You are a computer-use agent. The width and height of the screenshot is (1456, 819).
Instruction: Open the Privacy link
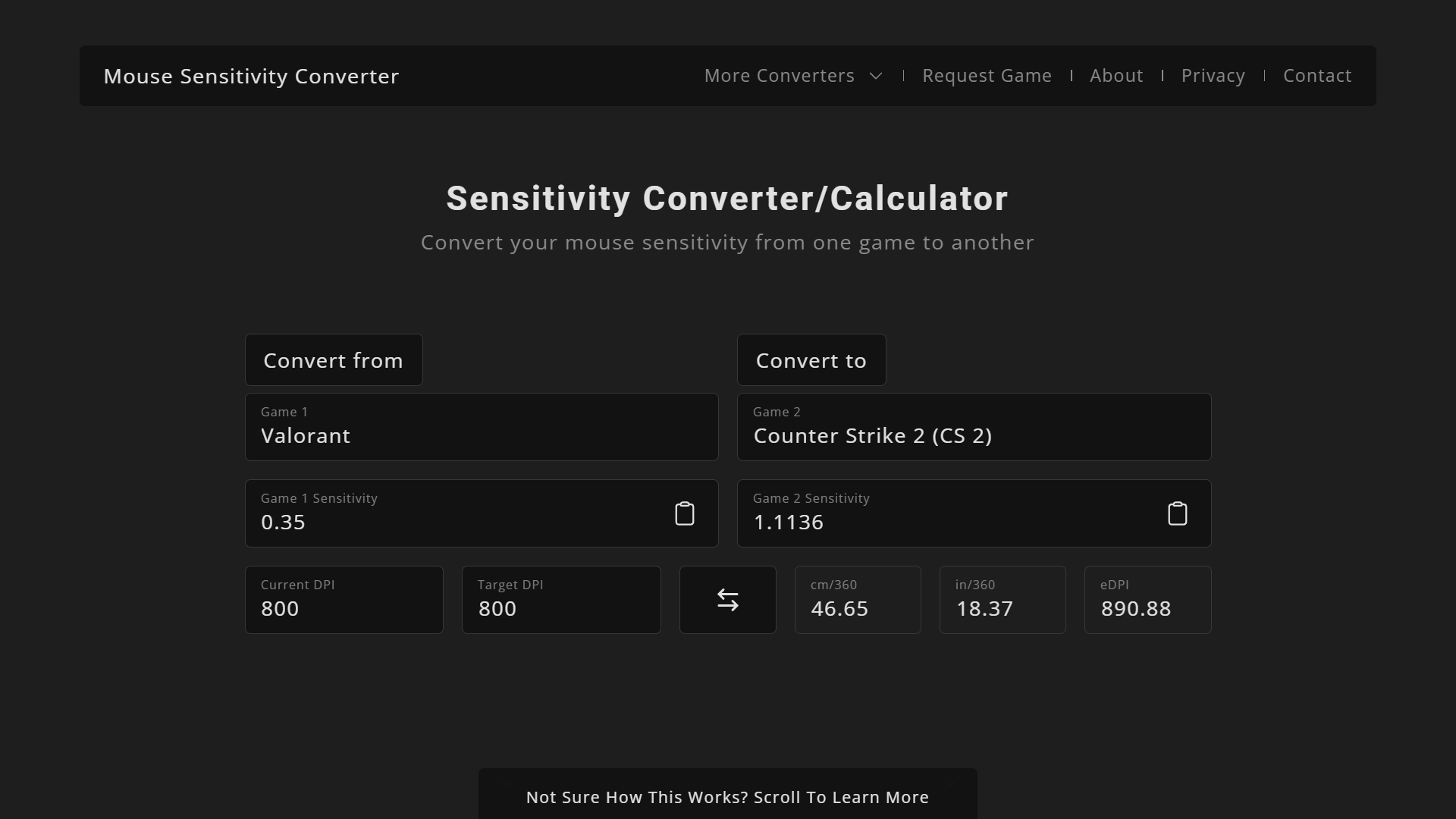coord(1213,76)
